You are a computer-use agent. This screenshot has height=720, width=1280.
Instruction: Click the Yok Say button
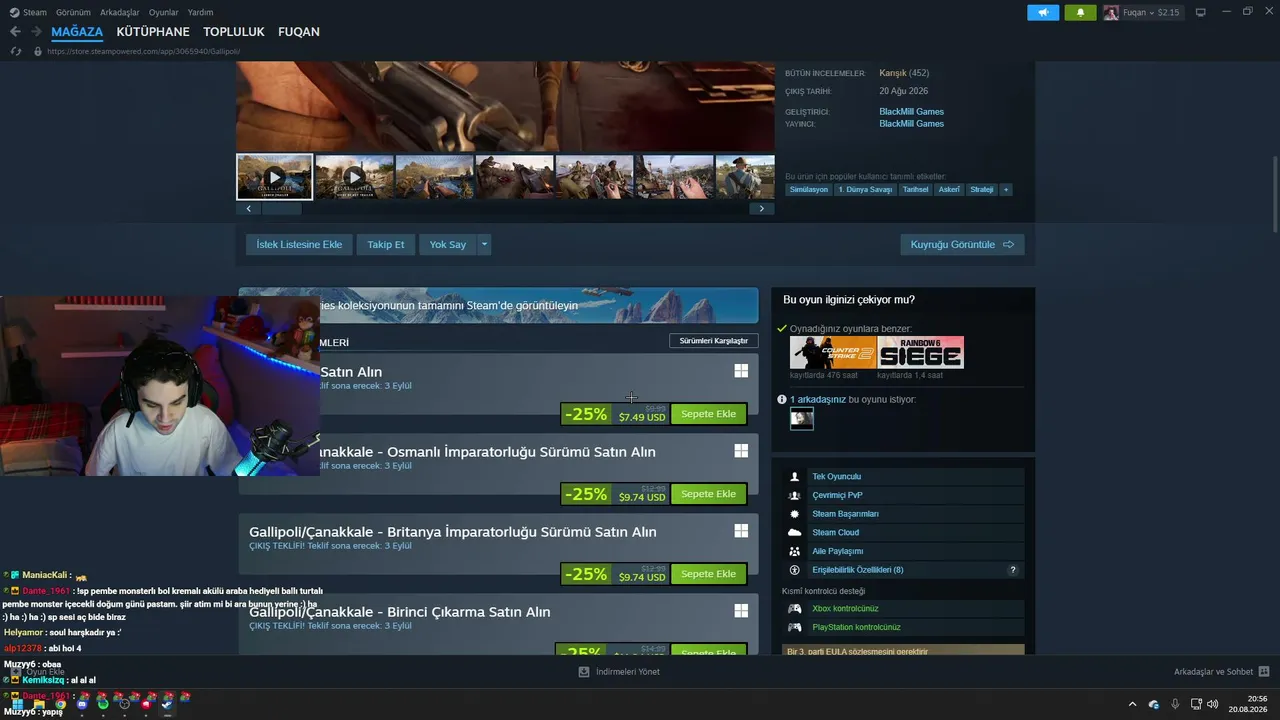[448, 245]
